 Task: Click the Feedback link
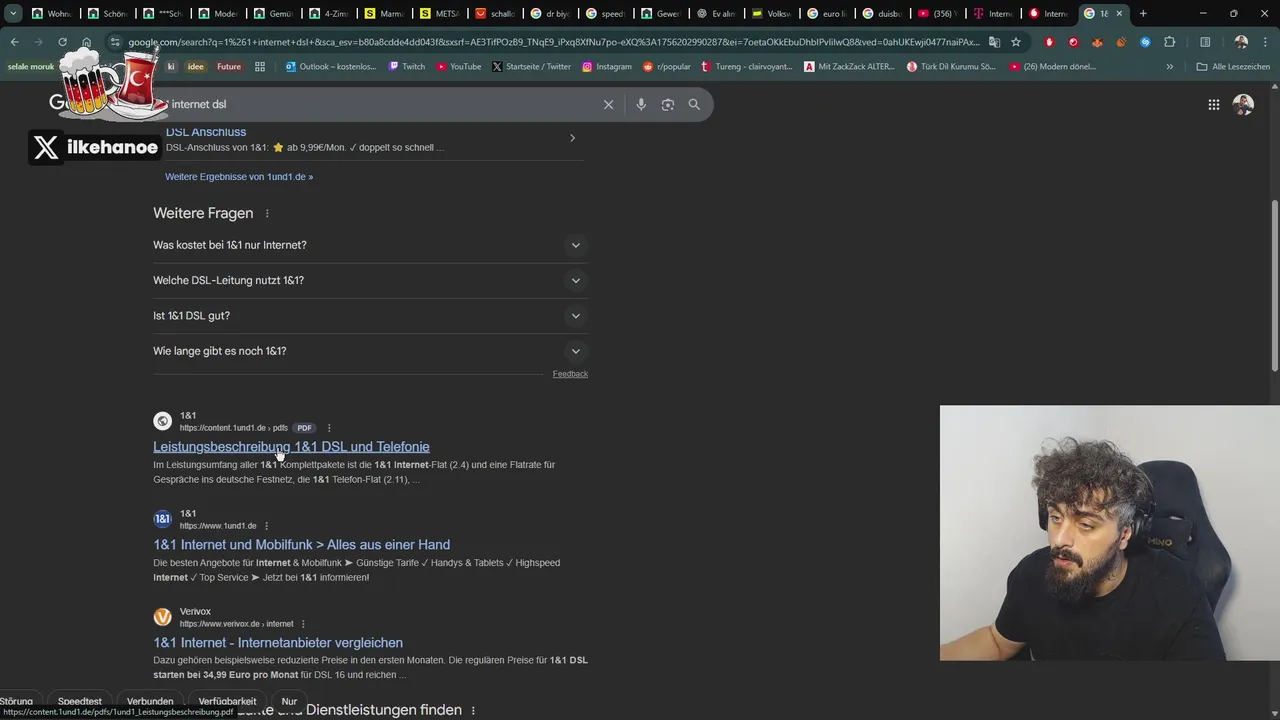(x=570, y=374)
